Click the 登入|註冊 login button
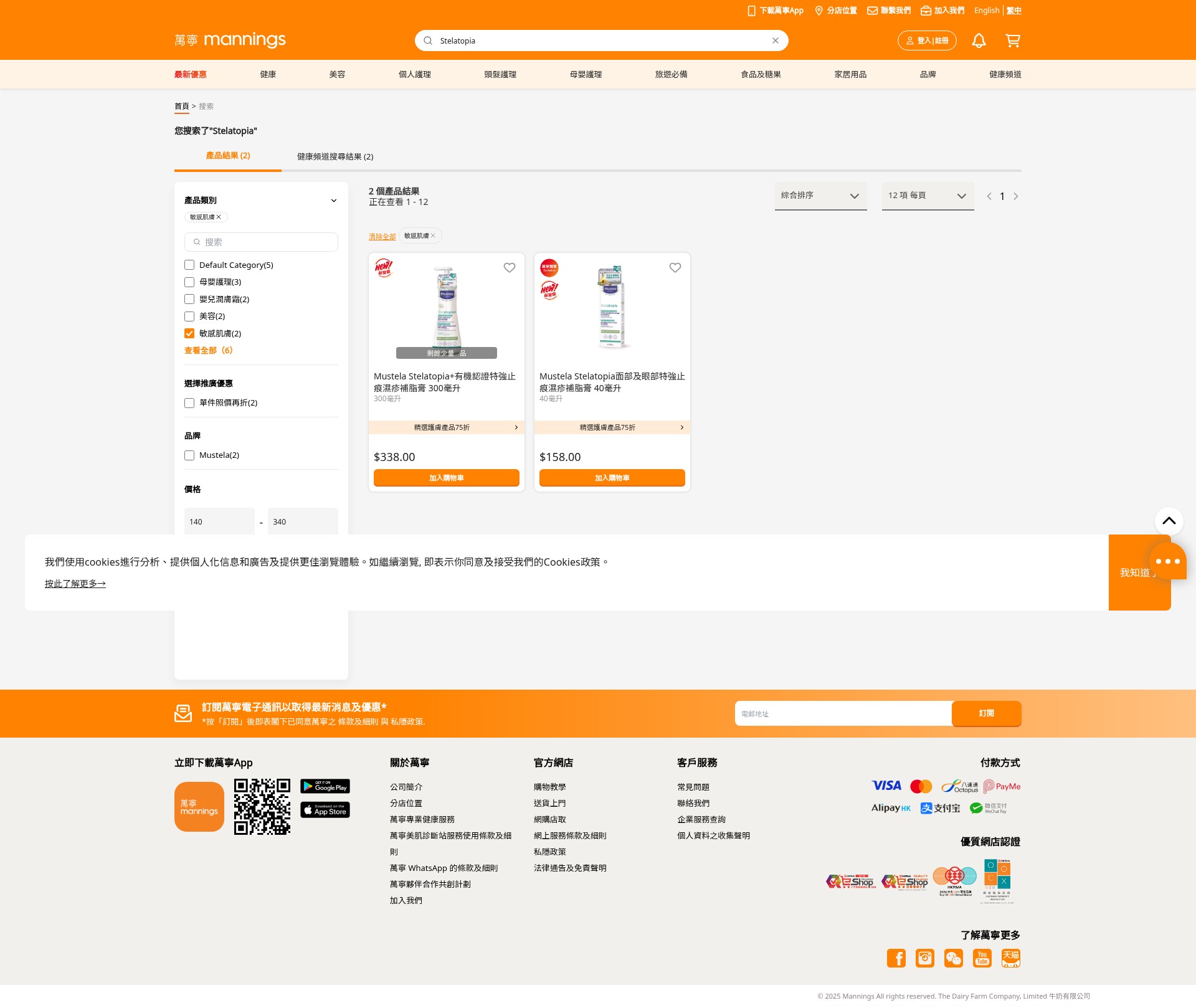Image resolution: width=1196 pixels, height=1008 pixels. pyautogui.click(x=927, y=40)
